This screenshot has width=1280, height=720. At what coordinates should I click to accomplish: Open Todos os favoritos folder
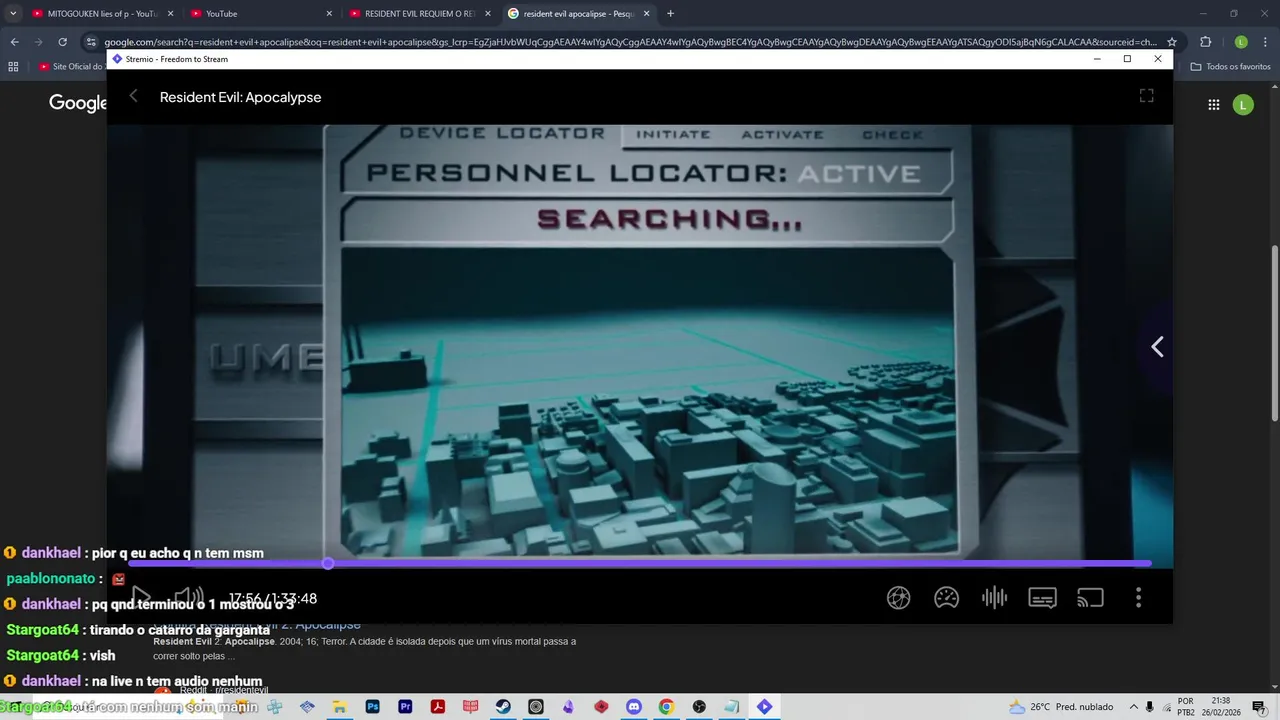(1230, 67)
